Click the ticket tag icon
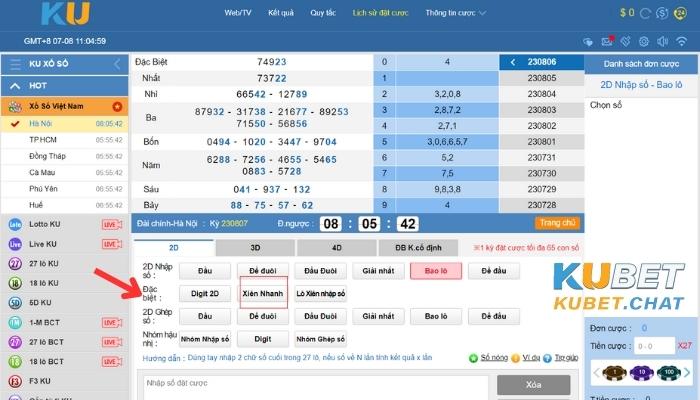This screenshot has height=400, width=700. point(625,41)
